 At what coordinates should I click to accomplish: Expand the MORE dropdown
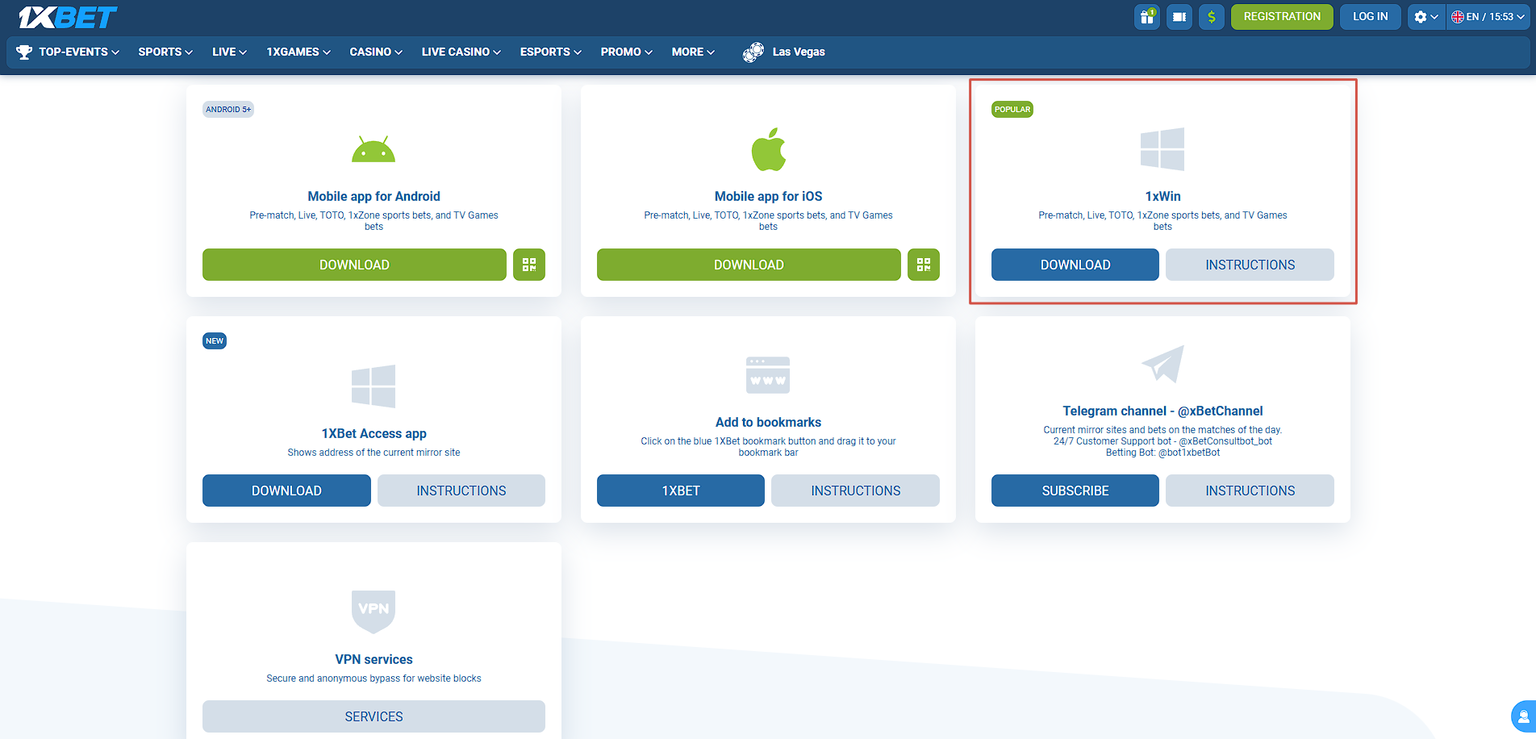692,51
